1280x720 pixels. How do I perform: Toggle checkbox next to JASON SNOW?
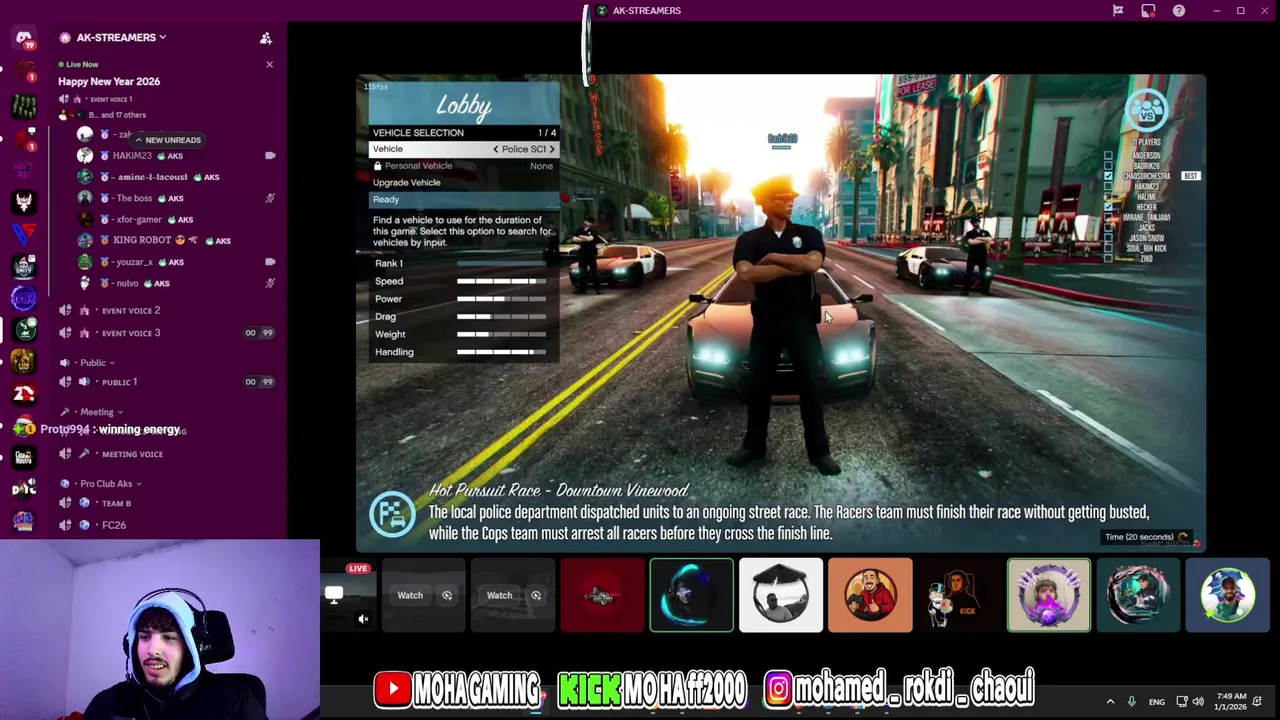pos(1108,238)
